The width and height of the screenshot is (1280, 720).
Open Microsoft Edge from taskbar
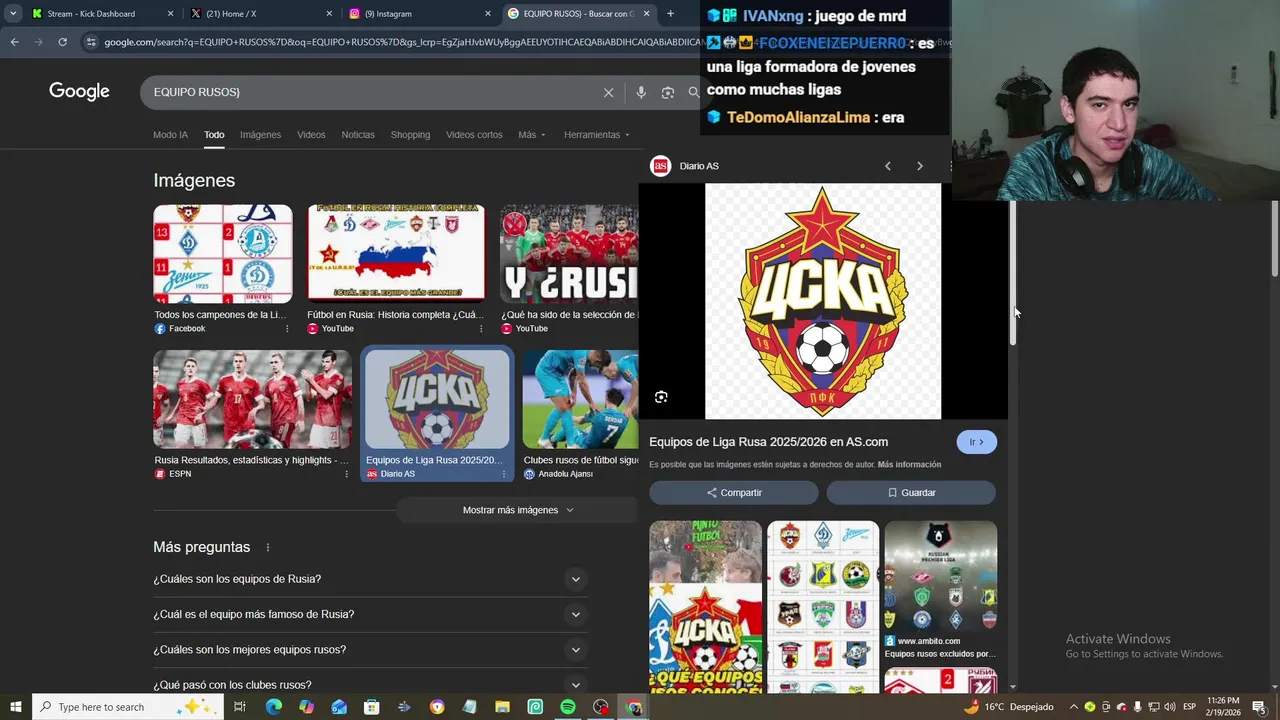click(273, 707)
